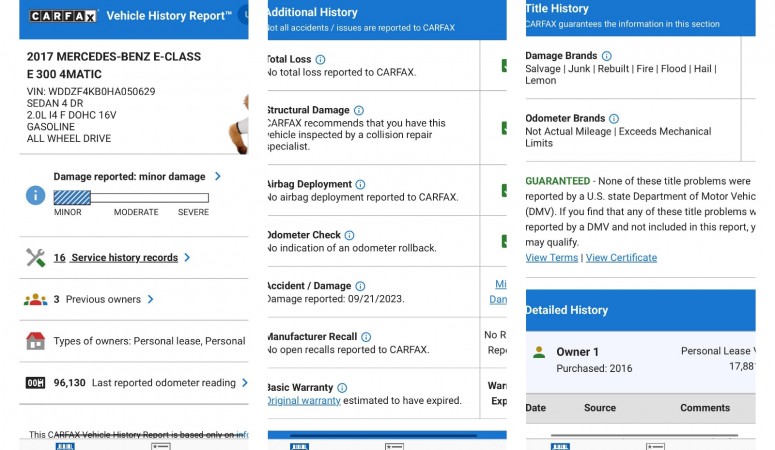Click the Salvage Junk Rebuilt brands text
This screenshot has width=775, height=450.
pos(621,75)
